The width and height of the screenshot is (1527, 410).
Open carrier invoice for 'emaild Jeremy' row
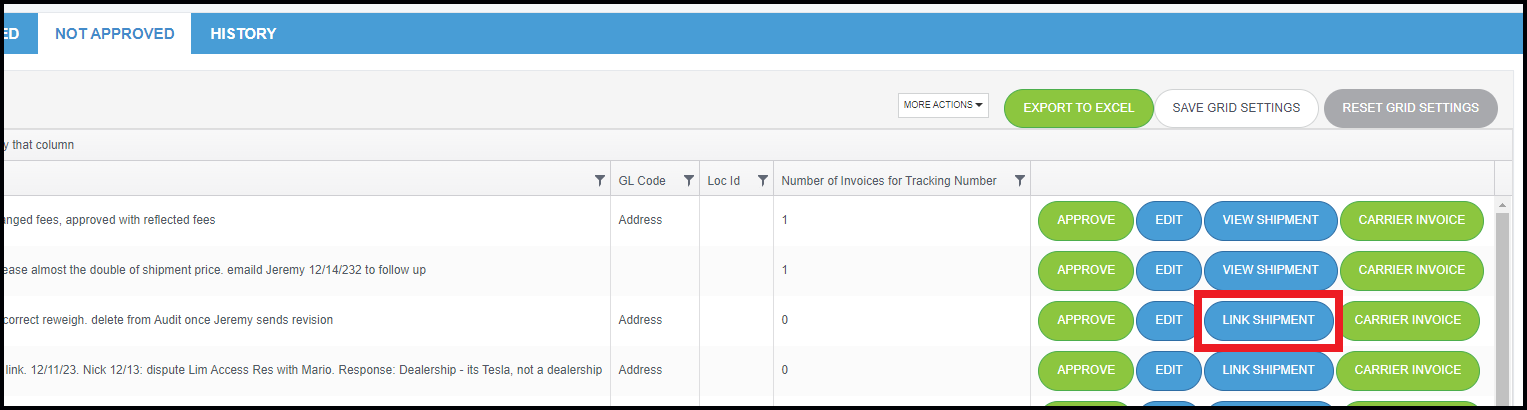point(1411,270)
